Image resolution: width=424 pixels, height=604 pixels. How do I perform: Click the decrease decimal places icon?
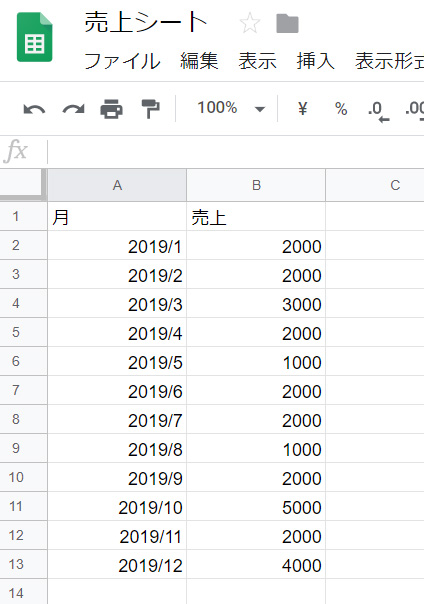pyautogui.click(x=379, y=111)
